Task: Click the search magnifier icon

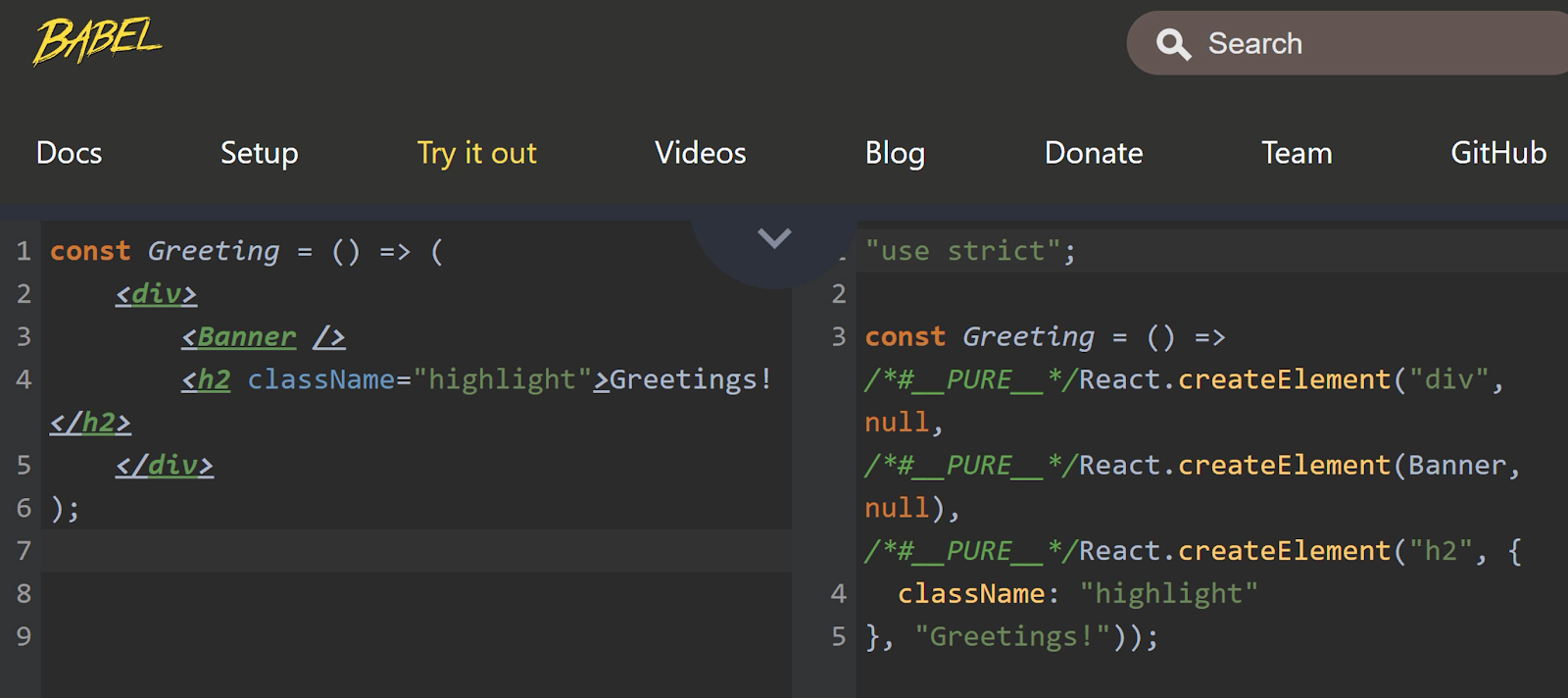Action: 1173,44
